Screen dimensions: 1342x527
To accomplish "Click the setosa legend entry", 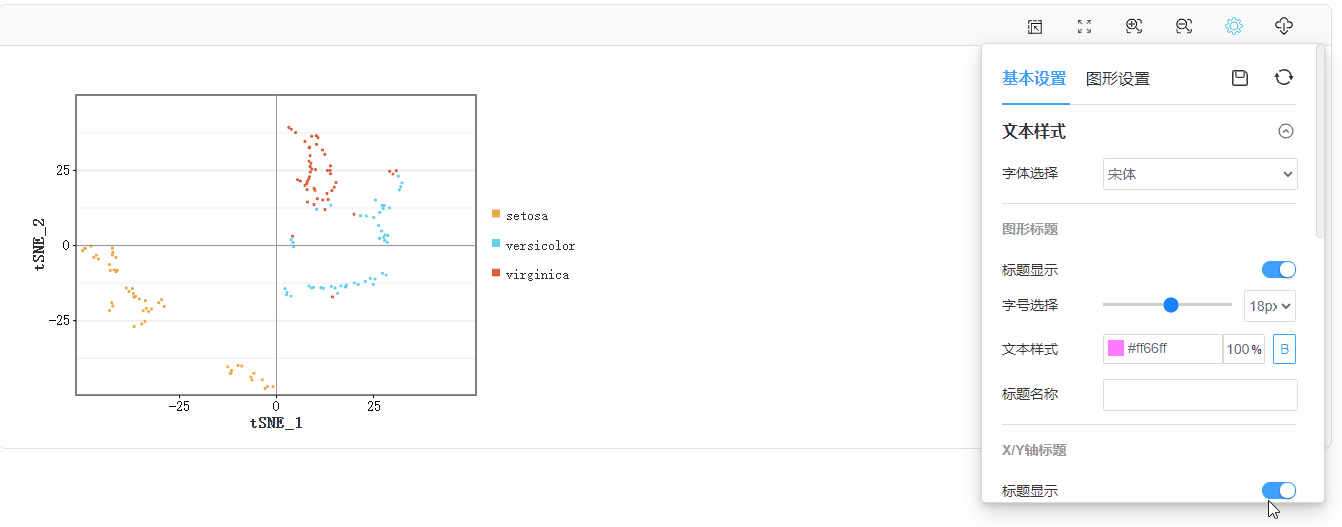I will (520, 215).
